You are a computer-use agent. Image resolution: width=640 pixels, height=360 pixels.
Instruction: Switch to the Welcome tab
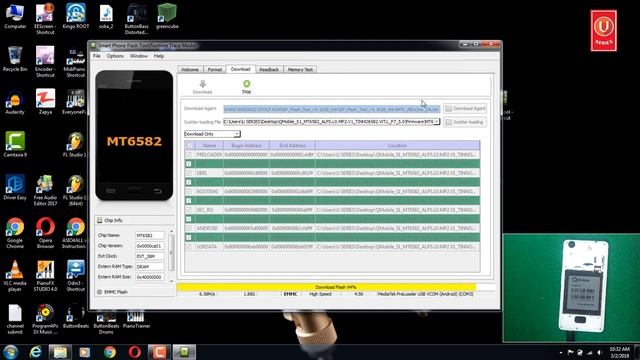[190, 70]
